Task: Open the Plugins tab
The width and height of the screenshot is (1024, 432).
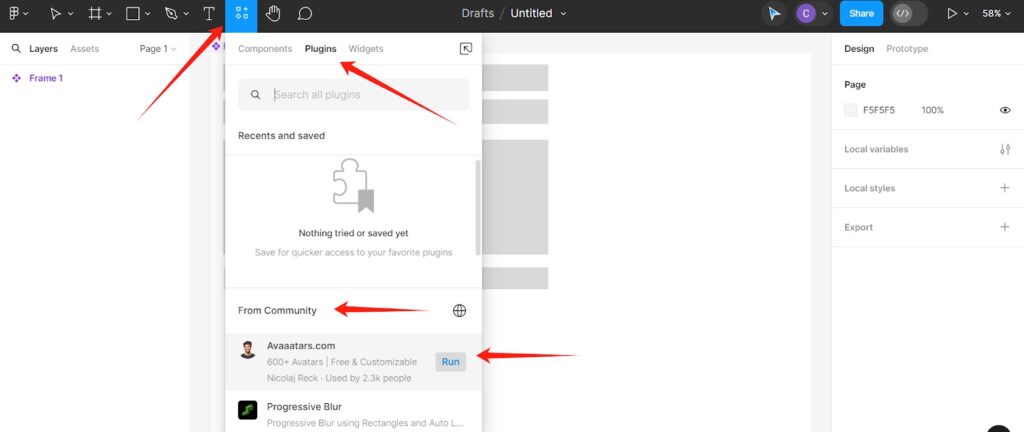Action: click(x=320, y=49)
